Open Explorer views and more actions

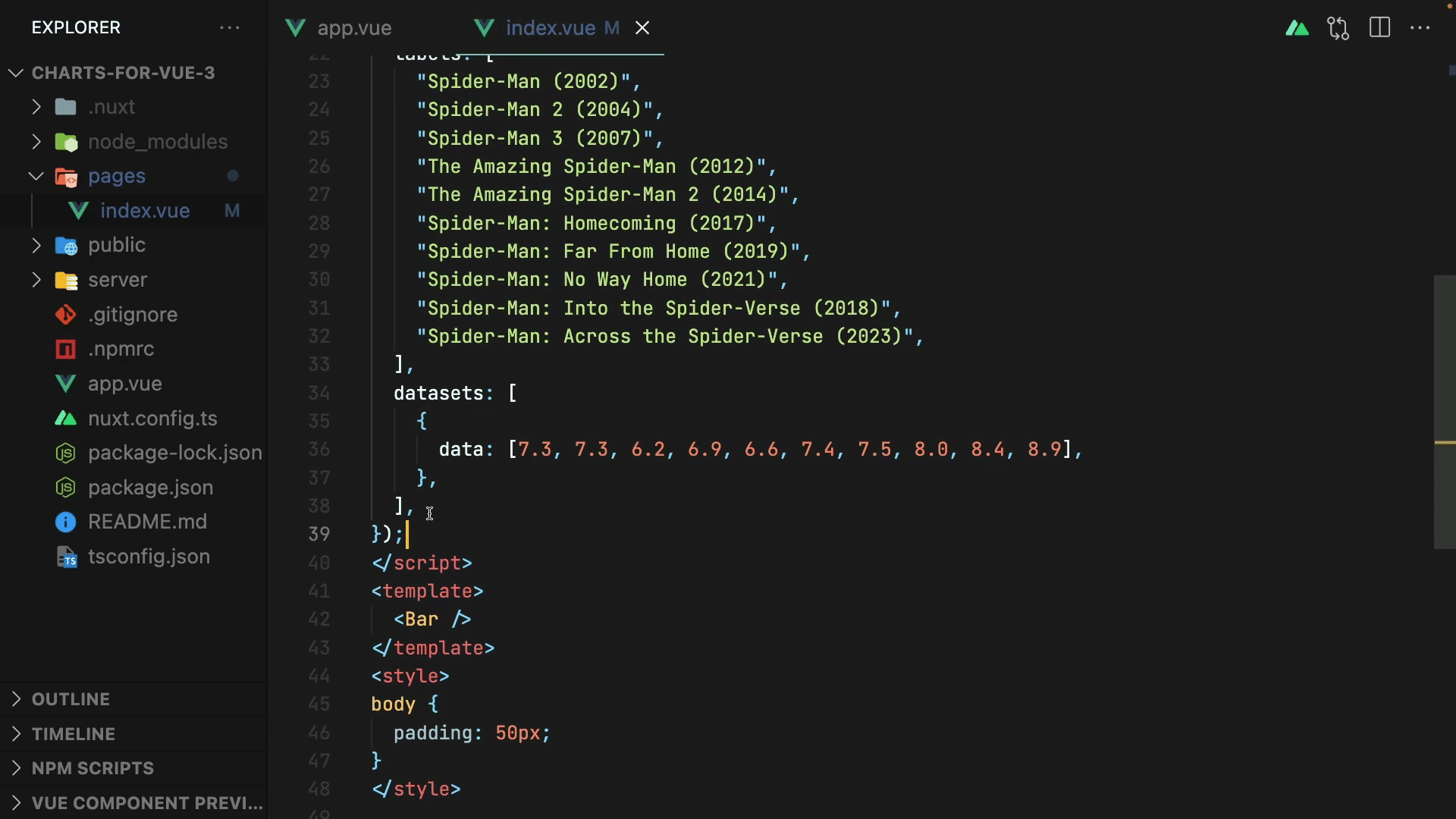(x=230, y=28)
